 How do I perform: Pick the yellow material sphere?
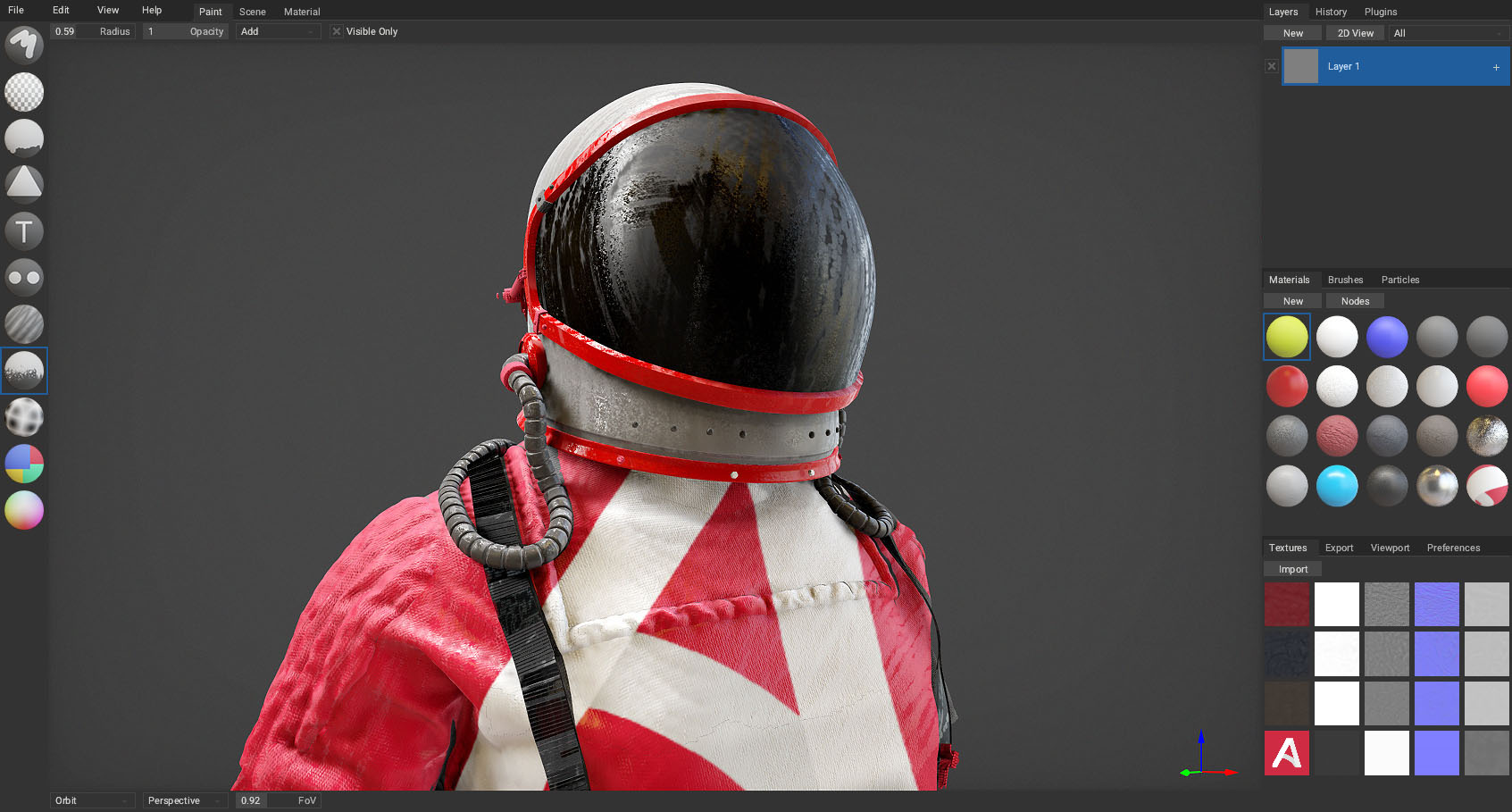pyautogui.click(x=1287, y=337)
